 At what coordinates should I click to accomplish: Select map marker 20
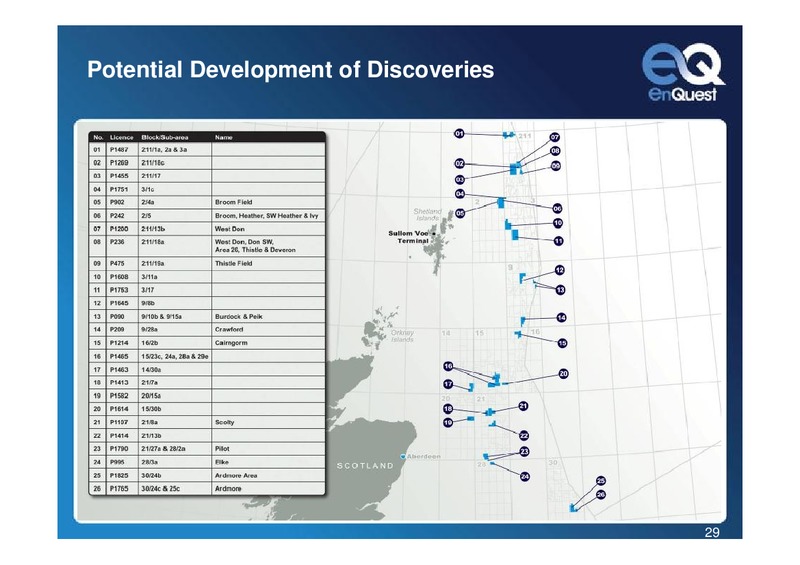(563, 374)
